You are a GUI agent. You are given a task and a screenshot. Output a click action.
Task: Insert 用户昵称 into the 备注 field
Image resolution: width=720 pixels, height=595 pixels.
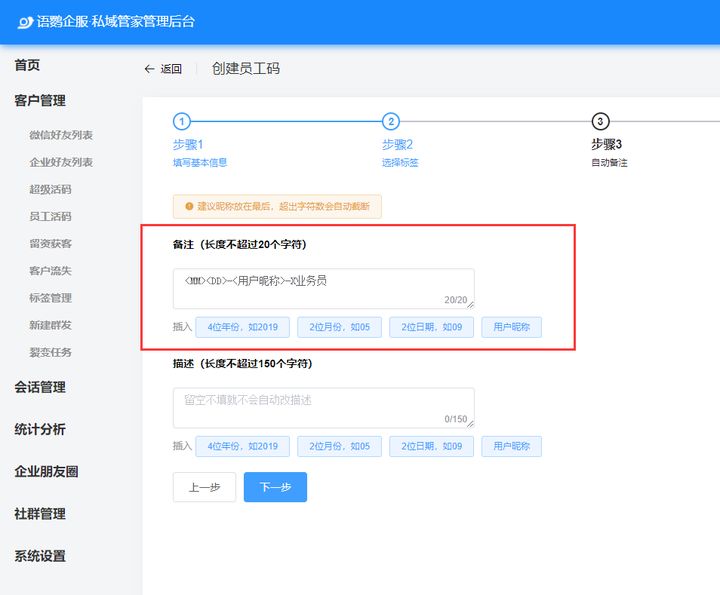click(511, 327)
